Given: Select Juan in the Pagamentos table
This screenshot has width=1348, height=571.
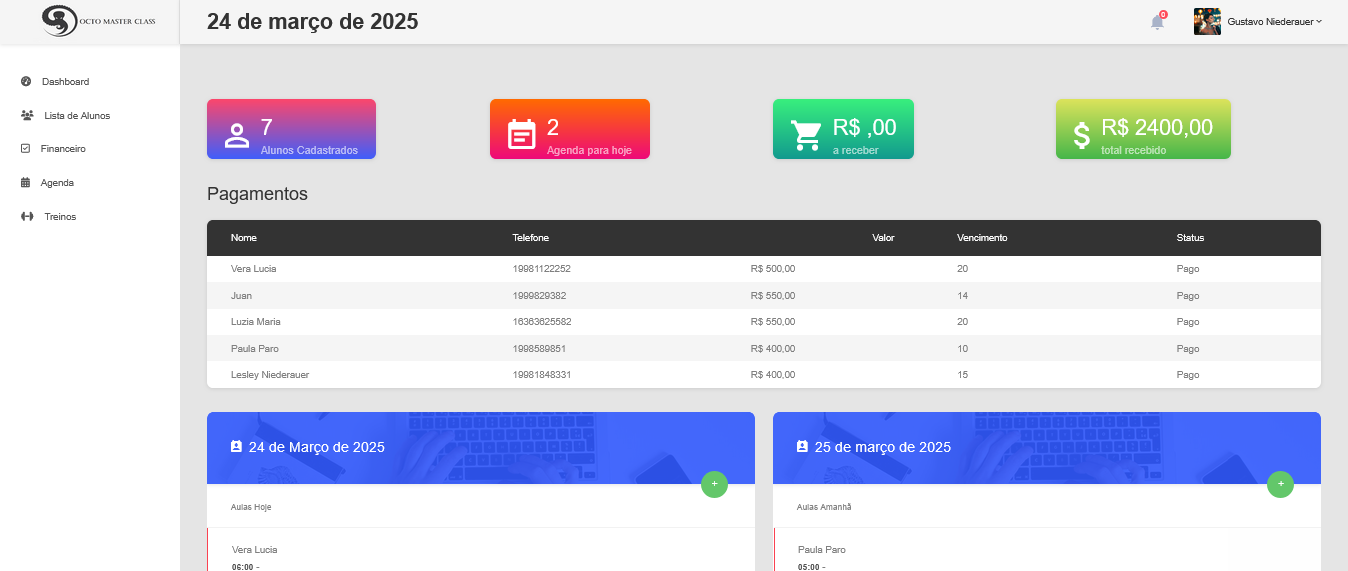Looking at the screenshot, I should [241, 296].
